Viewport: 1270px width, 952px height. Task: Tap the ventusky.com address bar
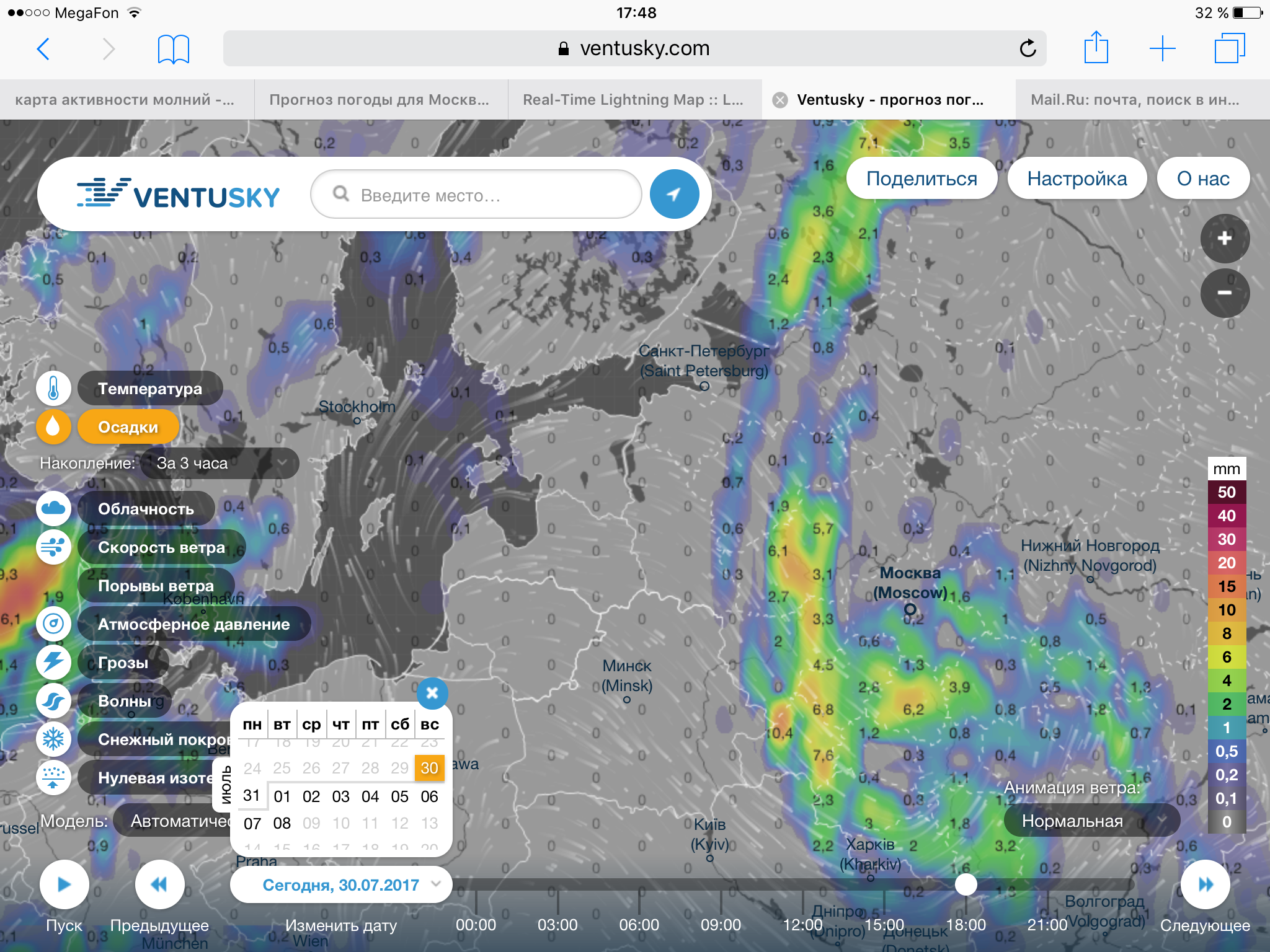point(634,48)
